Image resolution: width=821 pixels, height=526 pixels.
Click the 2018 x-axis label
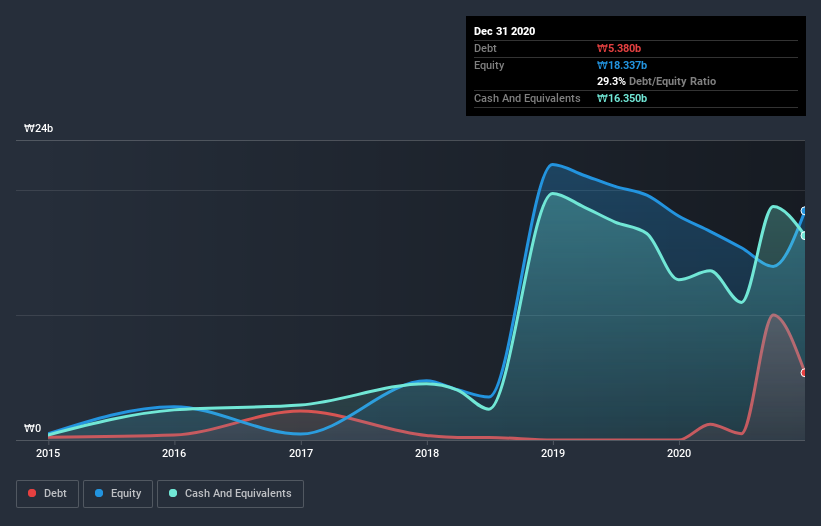click(427, 453)
